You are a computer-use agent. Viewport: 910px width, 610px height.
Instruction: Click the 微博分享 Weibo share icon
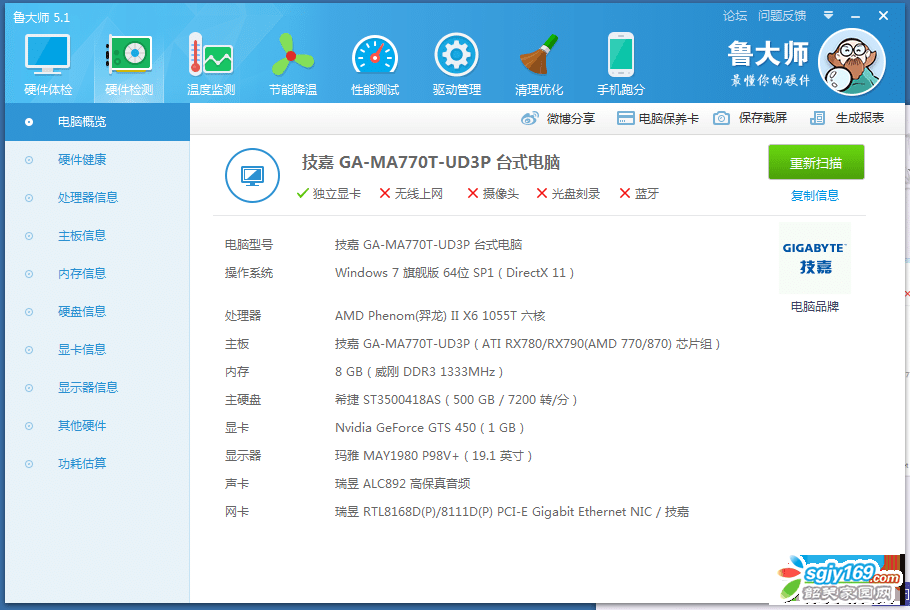tap(530, 118)
